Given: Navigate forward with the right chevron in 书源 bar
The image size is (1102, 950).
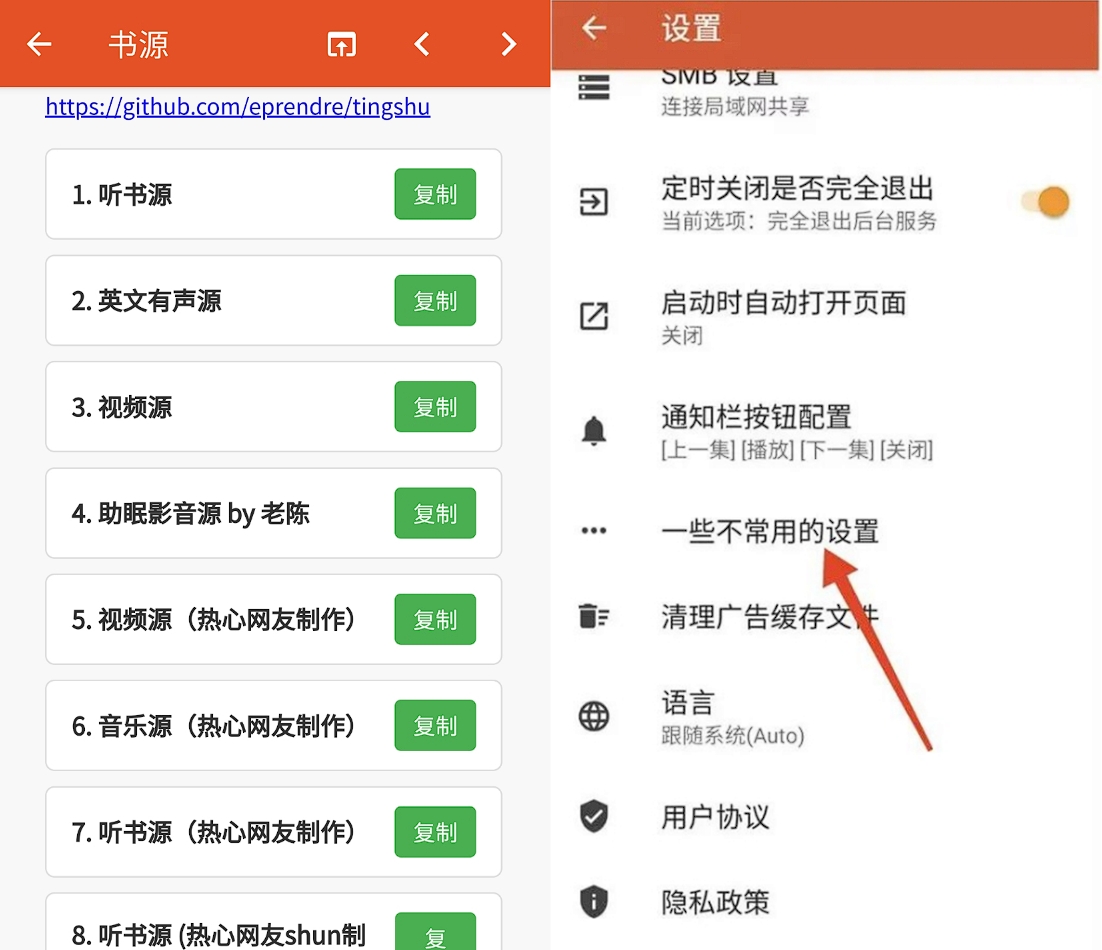Looking at the screenshot, I should click(x=508, y=44).
